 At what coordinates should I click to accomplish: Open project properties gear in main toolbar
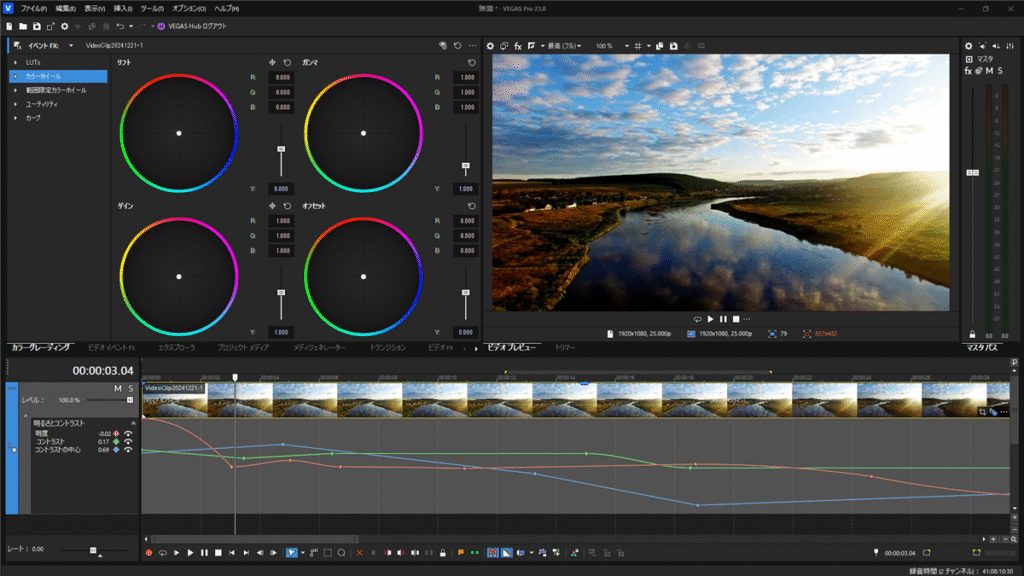click(x=65, y=26)
